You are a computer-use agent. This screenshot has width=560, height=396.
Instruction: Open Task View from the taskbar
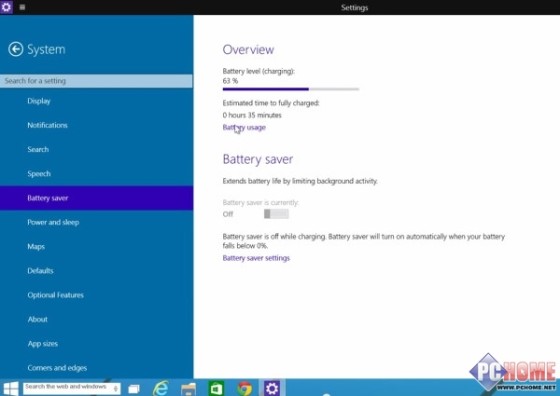click(134, 389)
